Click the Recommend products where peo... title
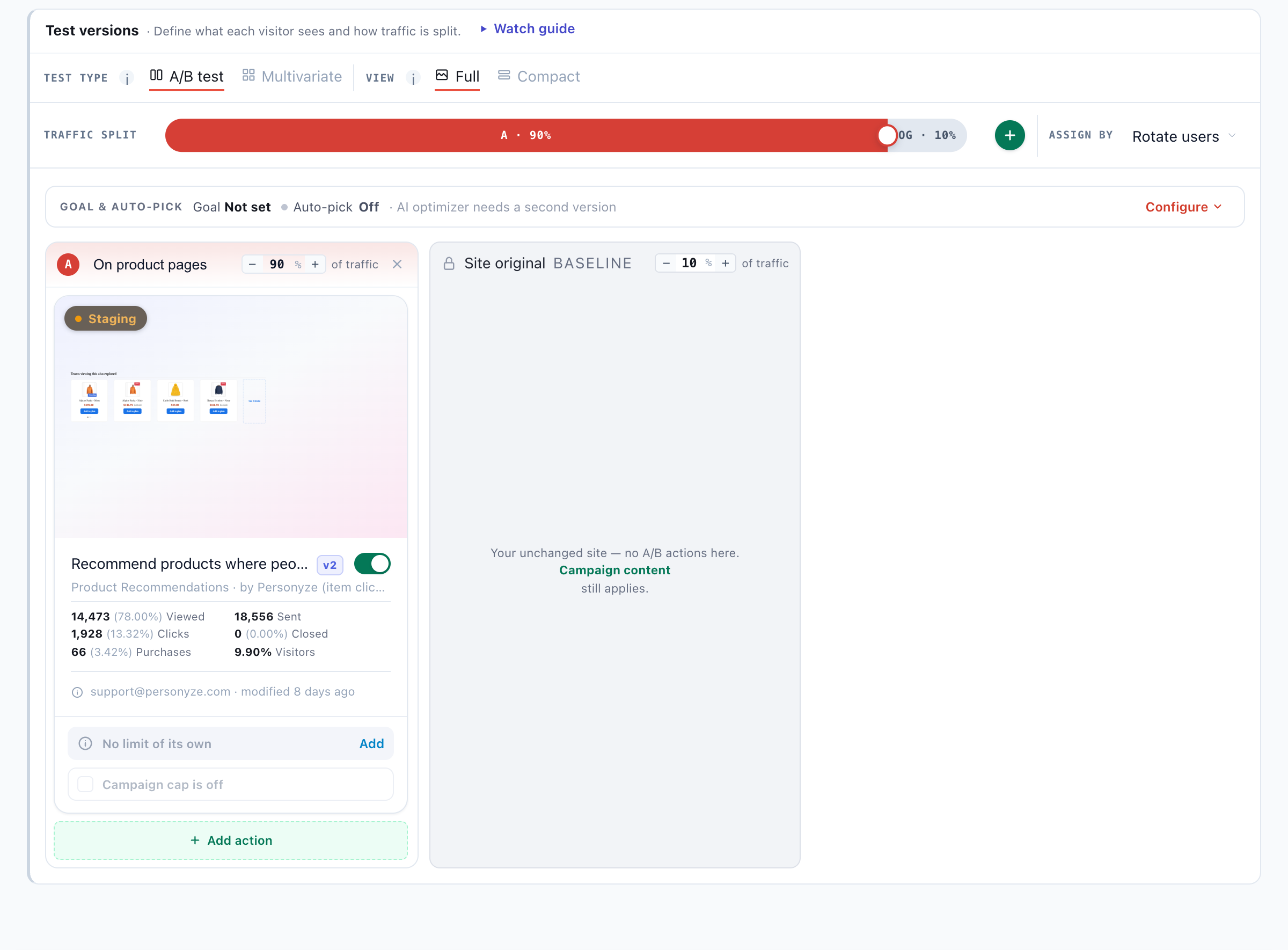 [190, 564]
